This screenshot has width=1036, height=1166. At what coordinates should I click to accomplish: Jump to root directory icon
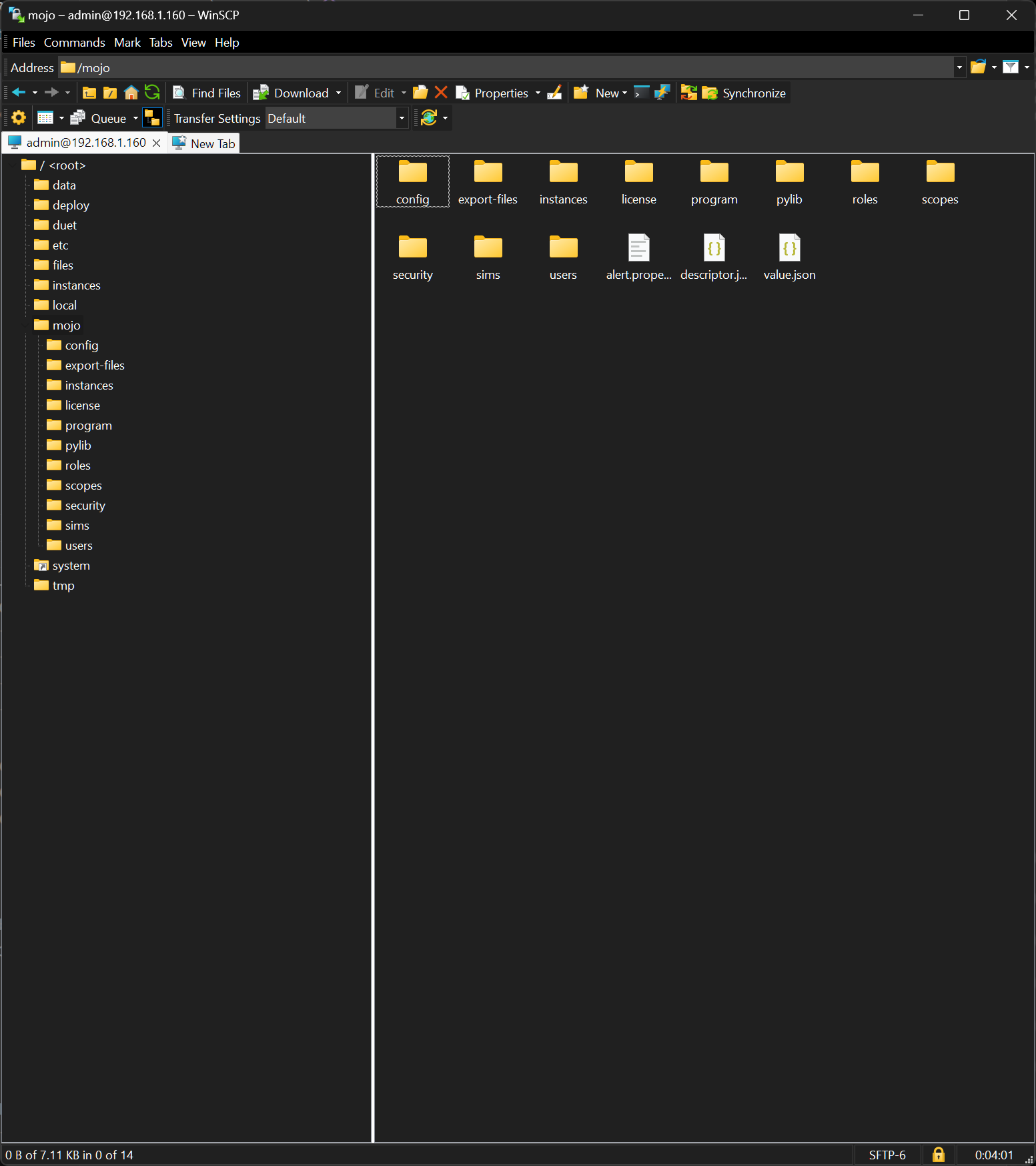pyautogui.click(x=110, y=93)
